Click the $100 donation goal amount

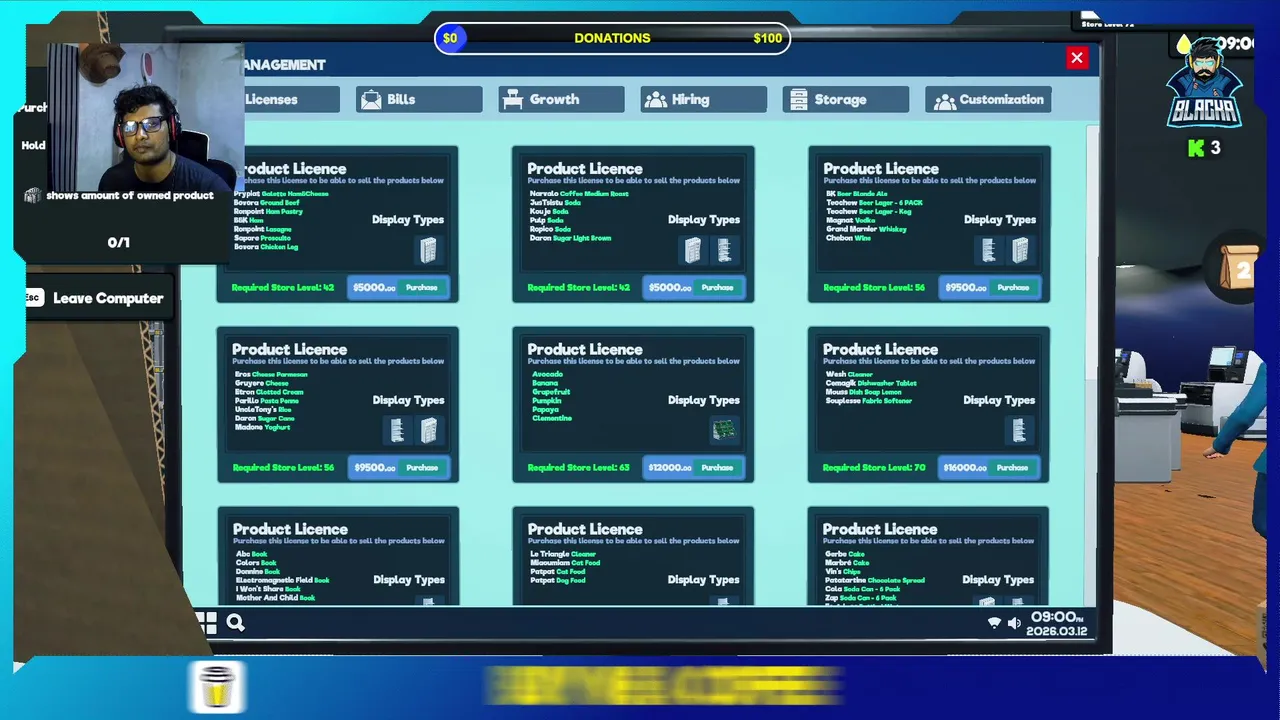(767, 38)
